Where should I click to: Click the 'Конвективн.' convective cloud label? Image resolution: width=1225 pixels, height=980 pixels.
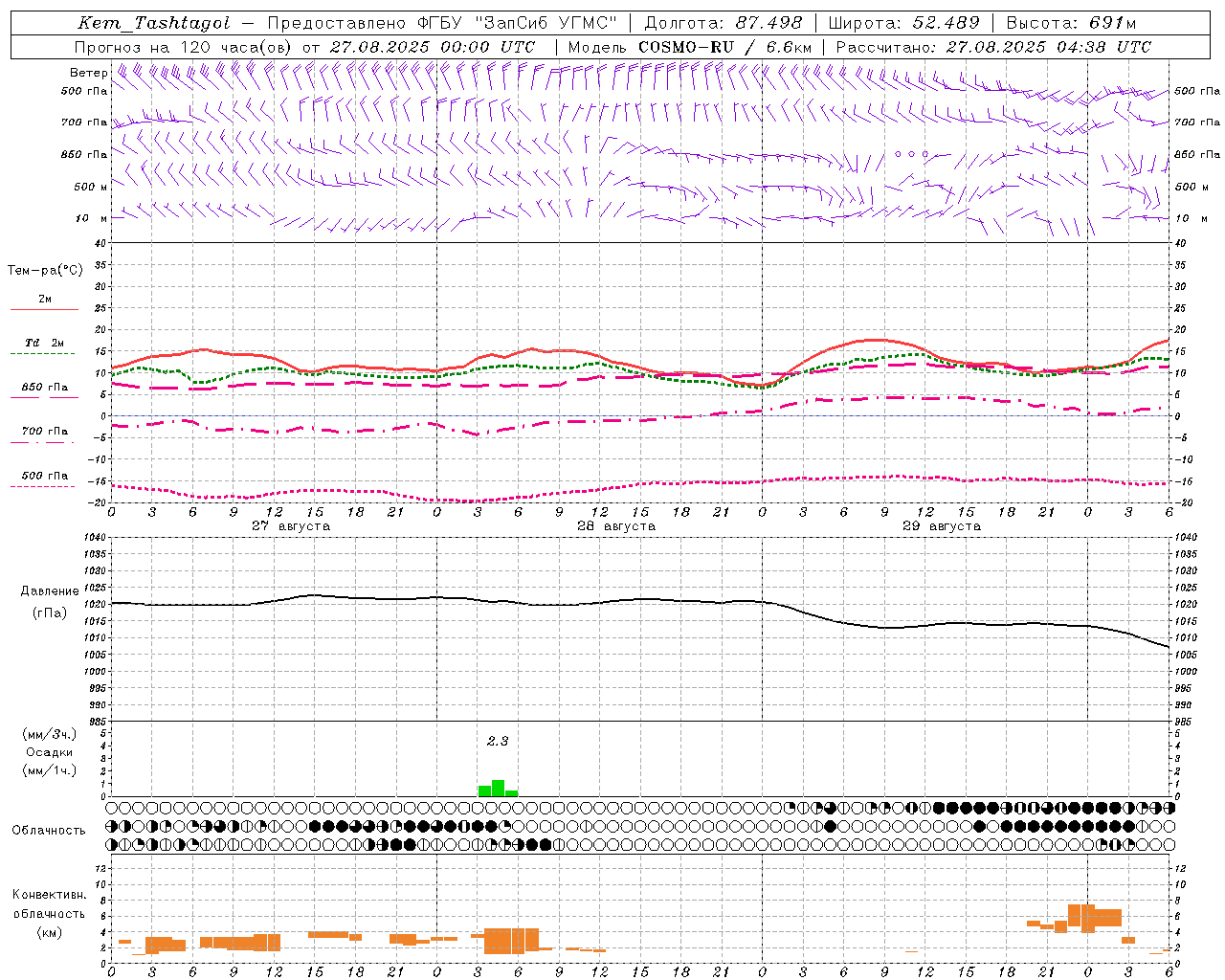(50, 895)
